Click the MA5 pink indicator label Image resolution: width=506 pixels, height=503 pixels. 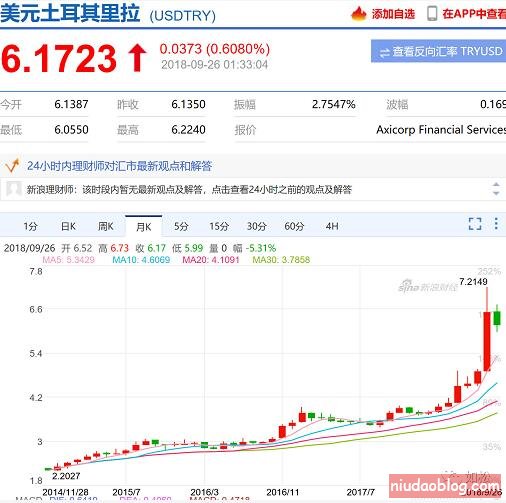[69, 260]
